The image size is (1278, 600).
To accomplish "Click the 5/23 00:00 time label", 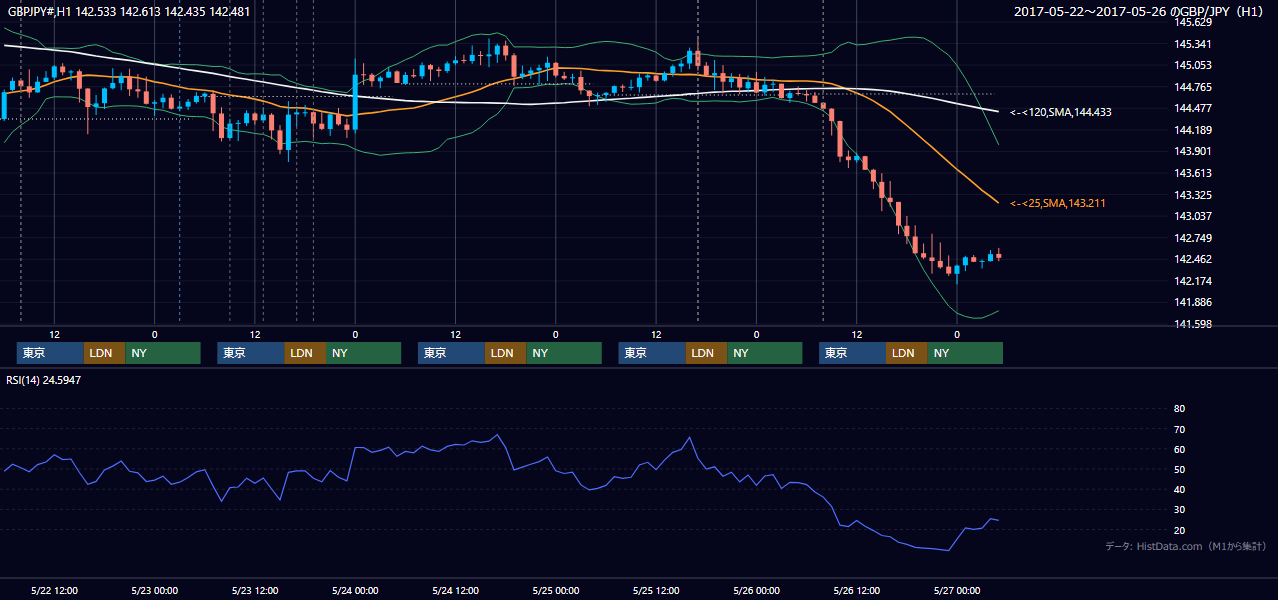I will 155,590.
